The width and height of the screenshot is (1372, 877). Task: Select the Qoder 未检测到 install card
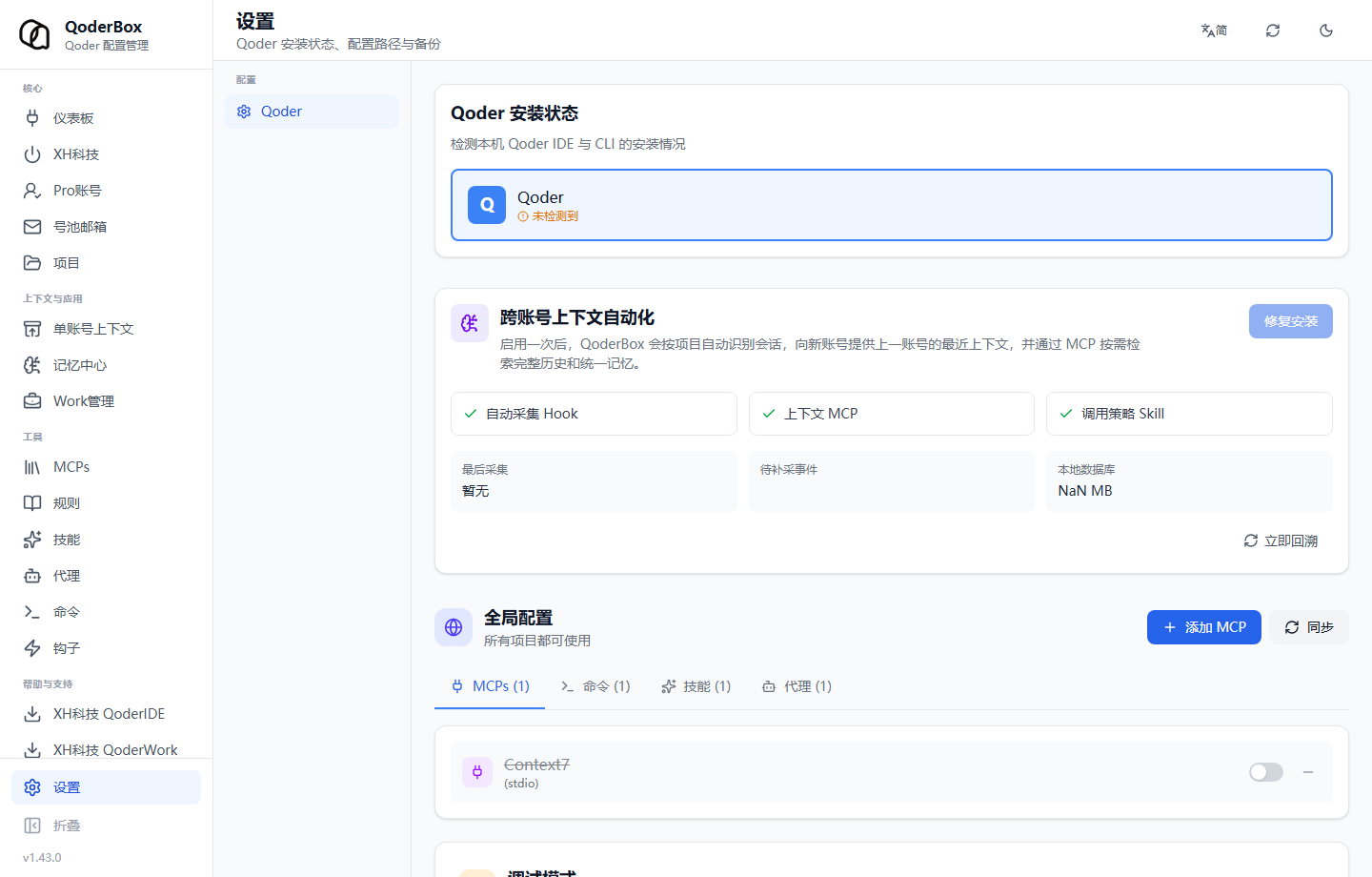891,205
